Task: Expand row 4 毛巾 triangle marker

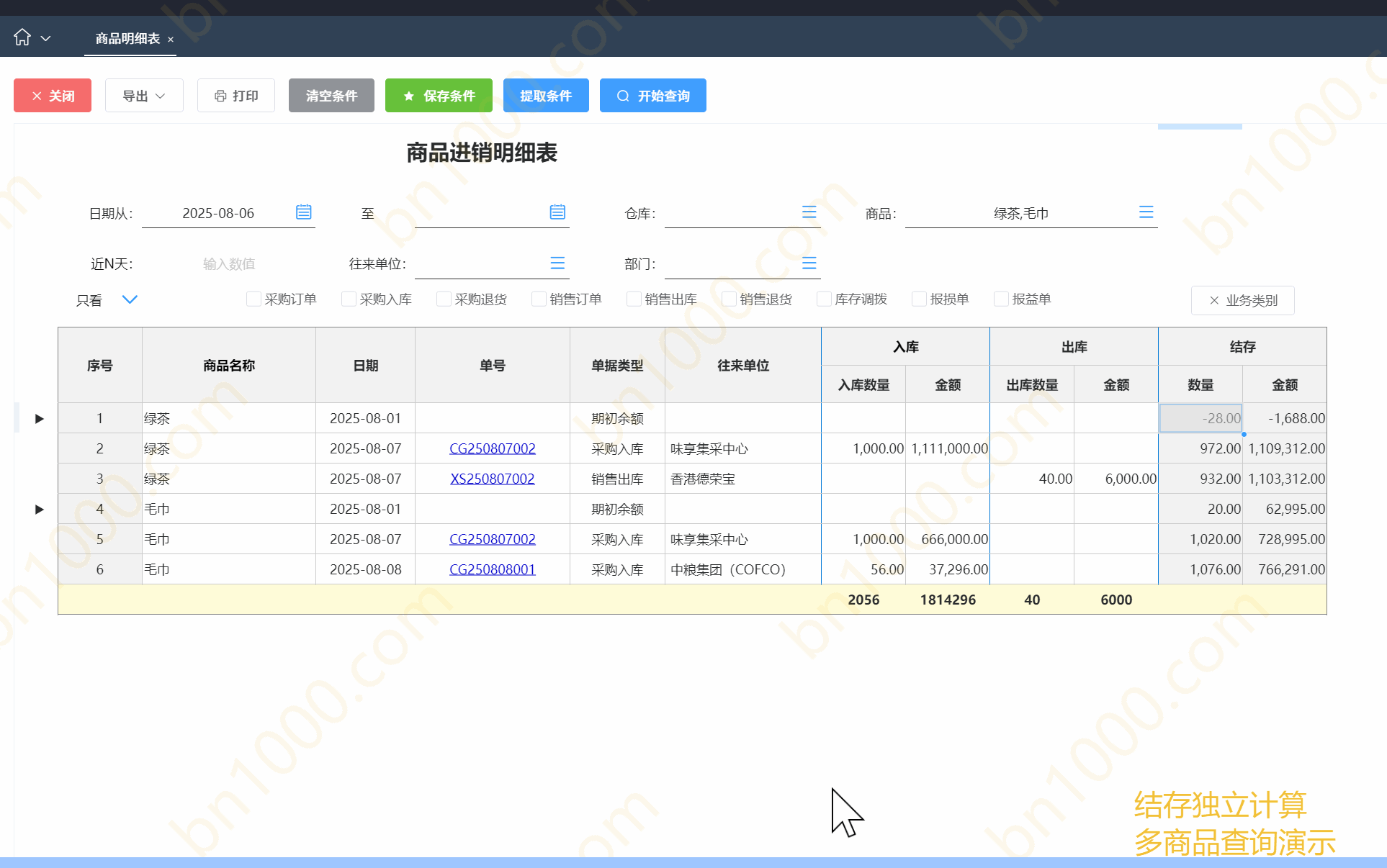Action: click(40, 509)
